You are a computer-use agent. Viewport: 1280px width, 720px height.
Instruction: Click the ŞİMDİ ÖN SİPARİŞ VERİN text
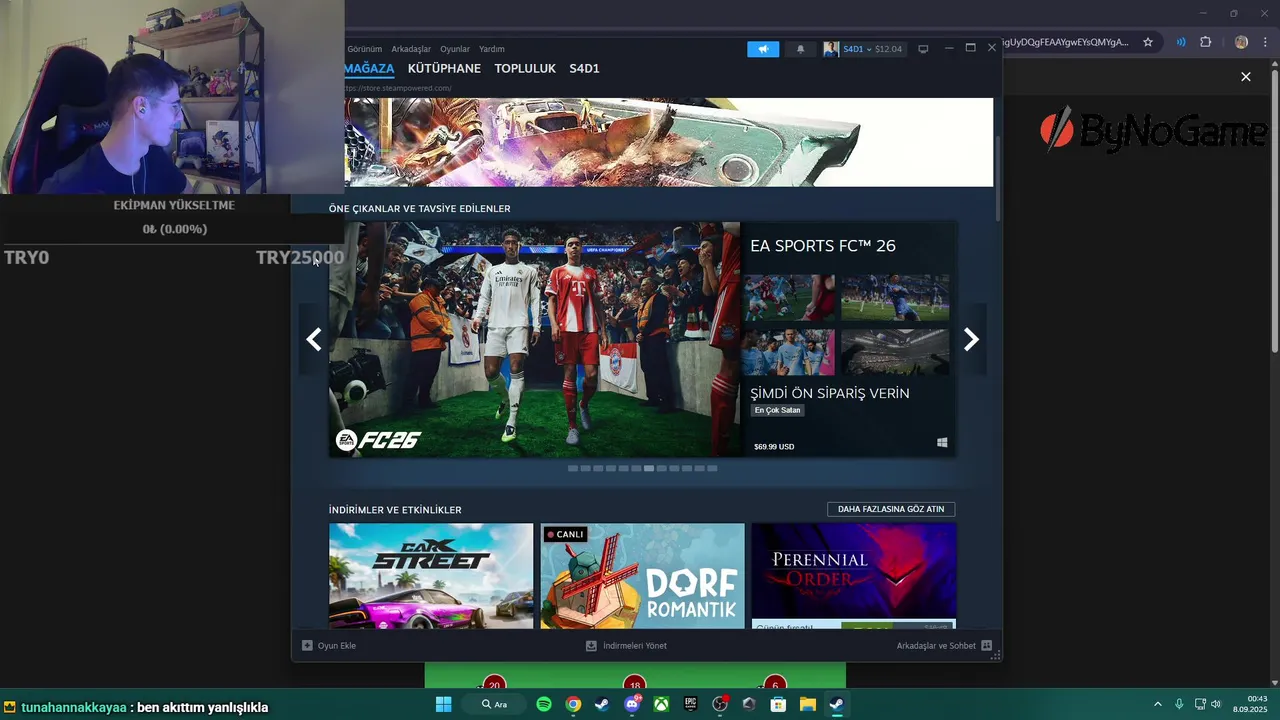tap(830, 393)
